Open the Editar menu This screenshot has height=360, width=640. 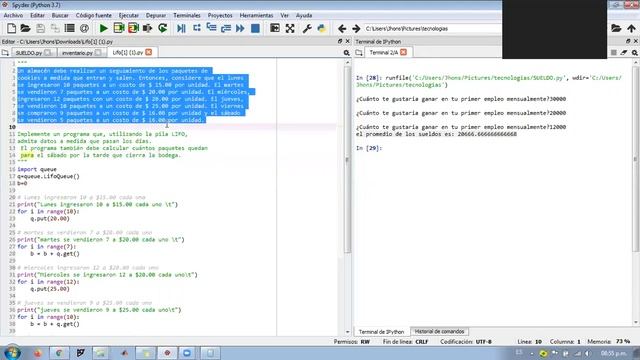tap(38, 15)
